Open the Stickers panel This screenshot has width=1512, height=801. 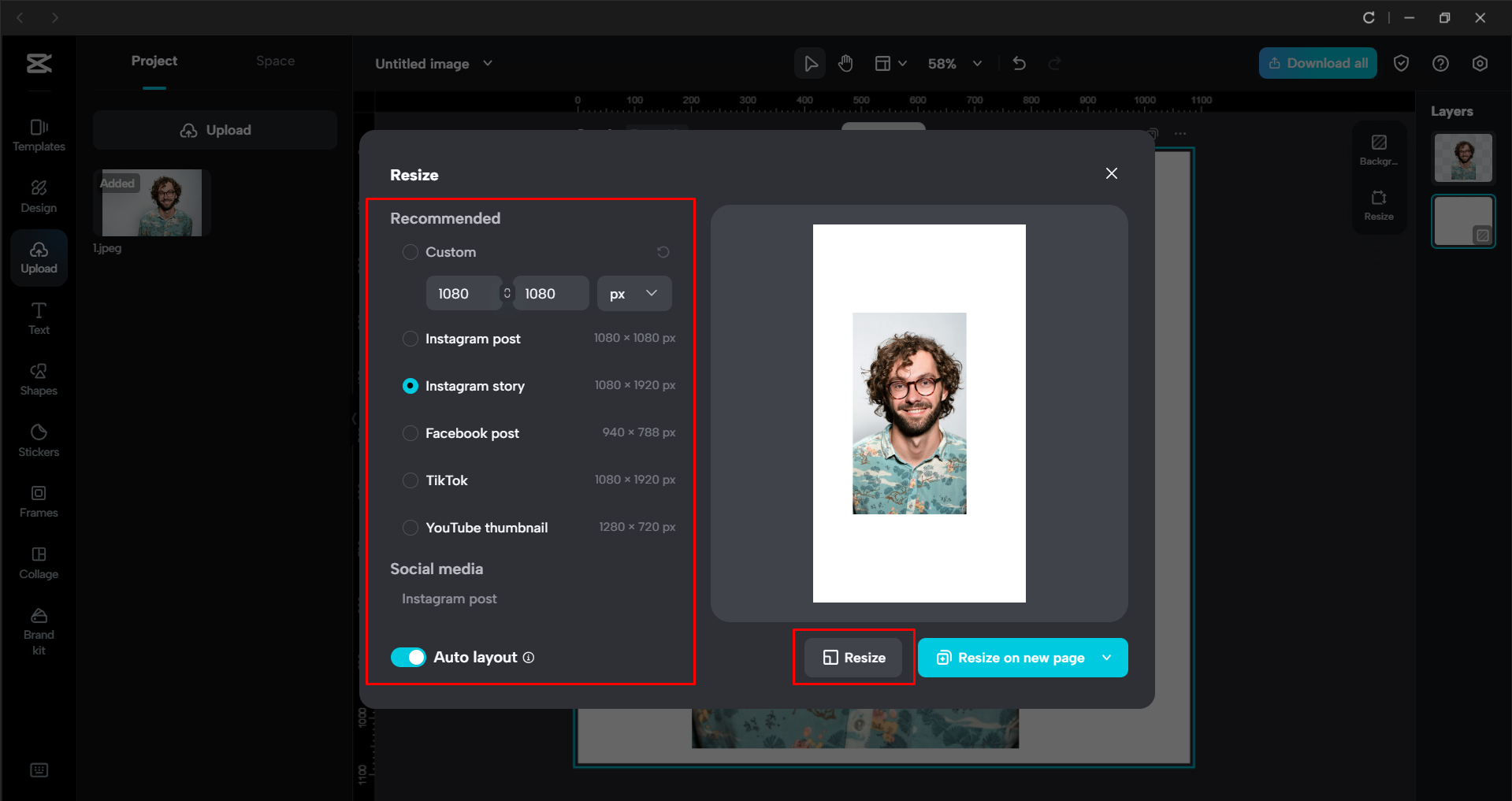pos(38,440)
